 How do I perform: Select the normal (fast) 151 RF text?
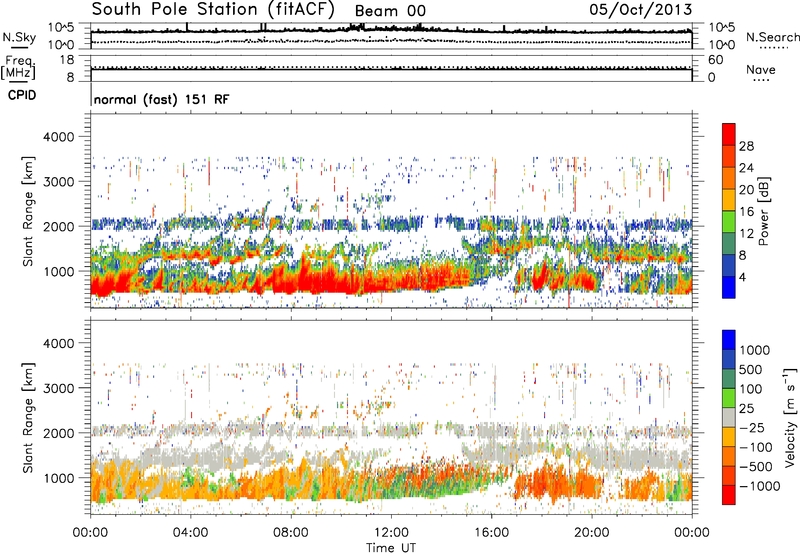[162, 99]
